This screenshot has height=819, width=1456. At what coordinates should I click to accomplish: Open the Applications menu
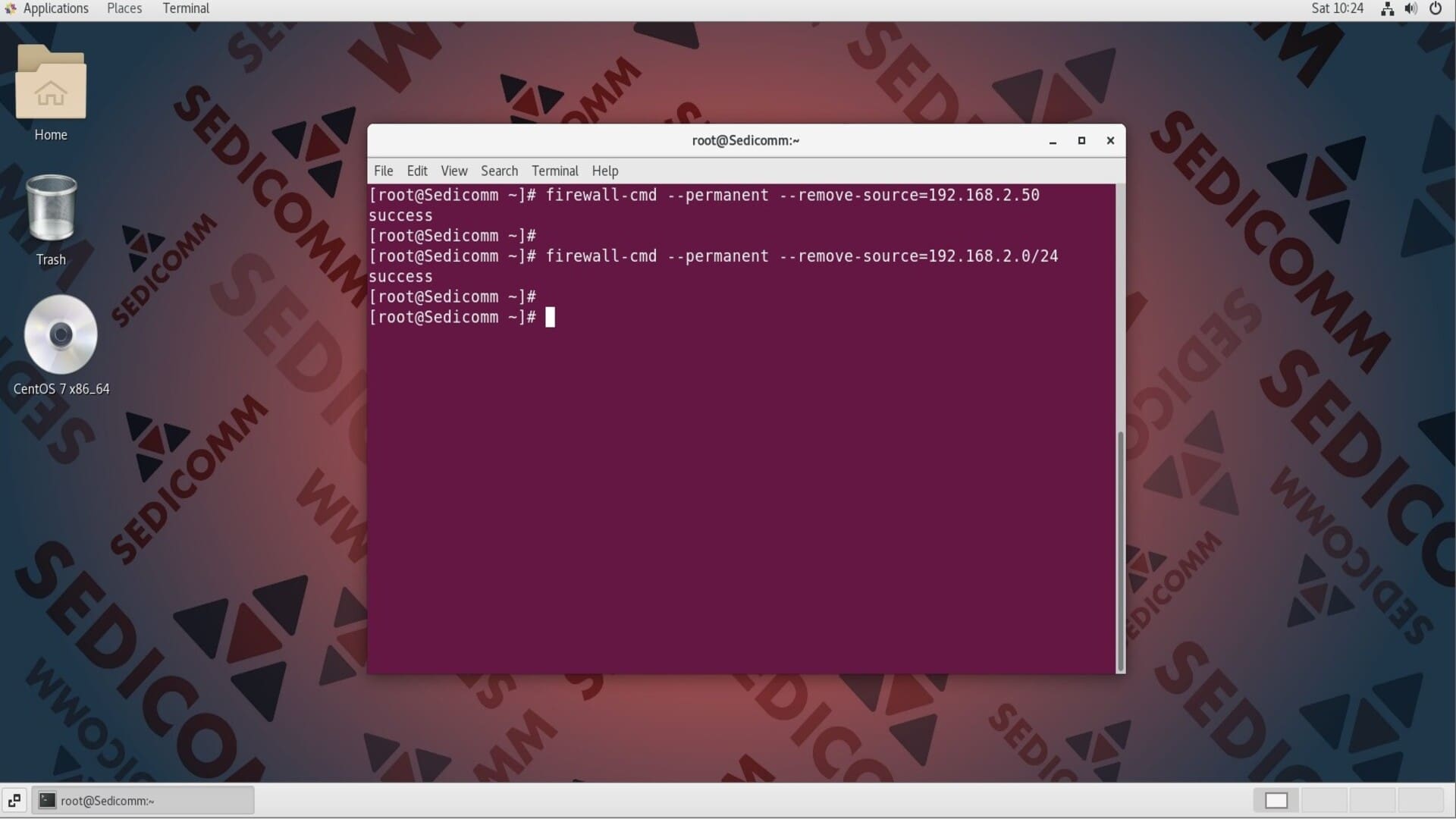pos(55,9)
